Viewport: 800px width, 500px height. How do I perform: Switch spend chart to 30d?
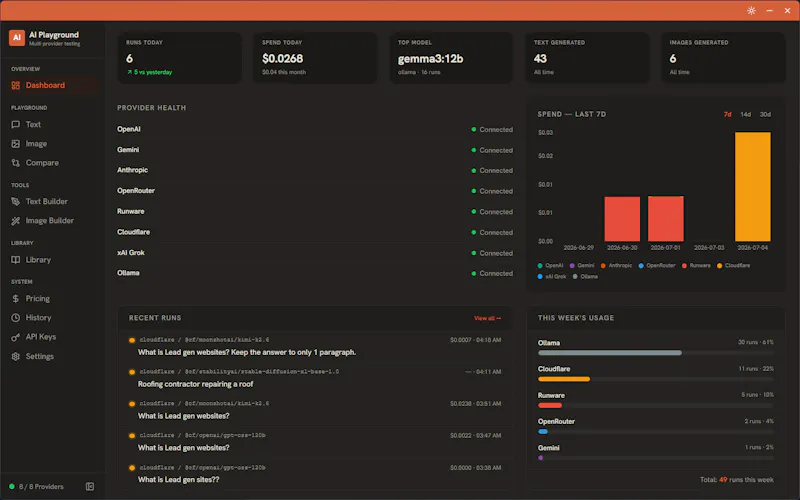(765, 114)
